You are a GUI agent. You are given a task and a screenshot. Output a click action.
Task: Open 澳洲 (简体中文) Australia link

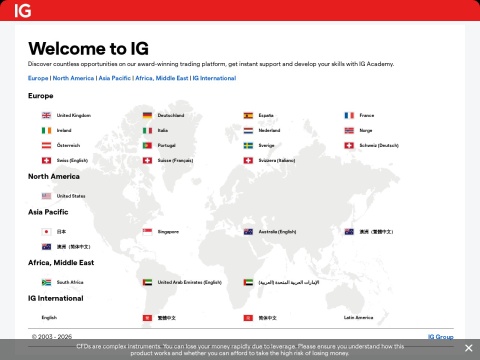73,247
